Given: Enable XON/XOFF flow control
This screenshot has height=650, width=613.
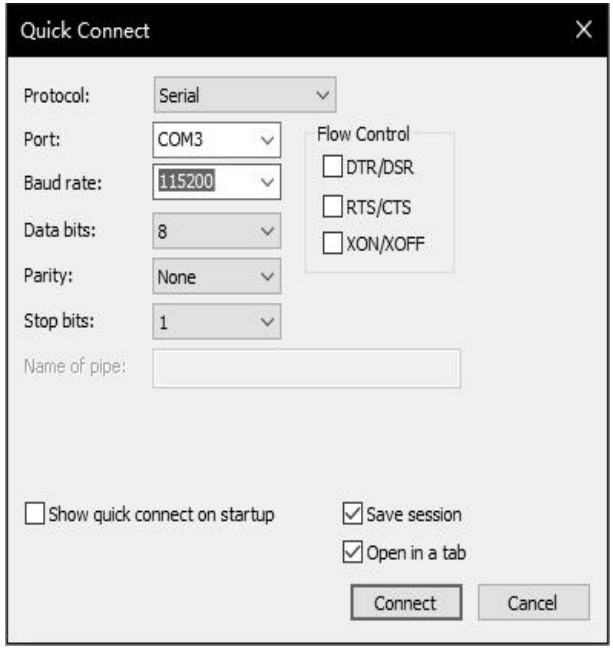Looking at the screenshot, I should (x=333, y=243).
